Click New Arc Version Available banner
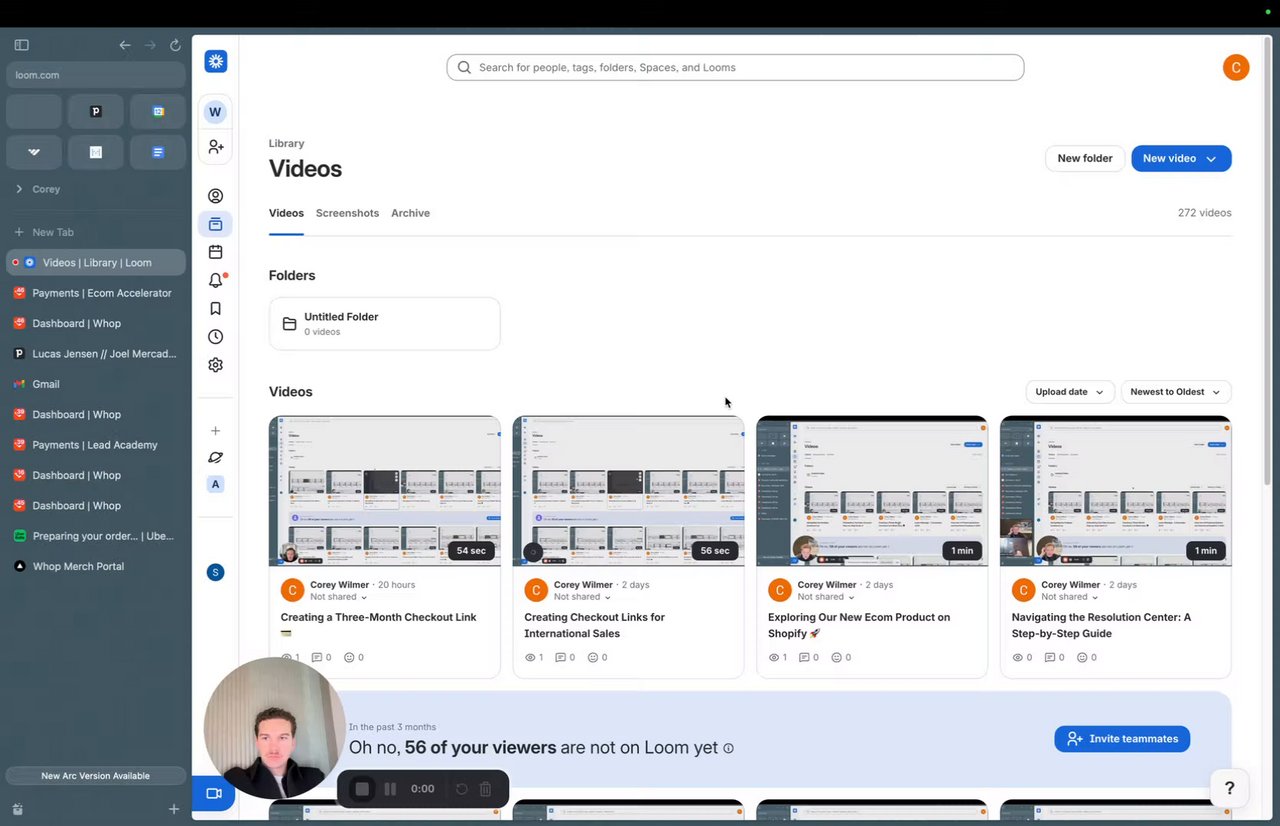This screenshot has height=826, width=1280. (x=96, y=776)
